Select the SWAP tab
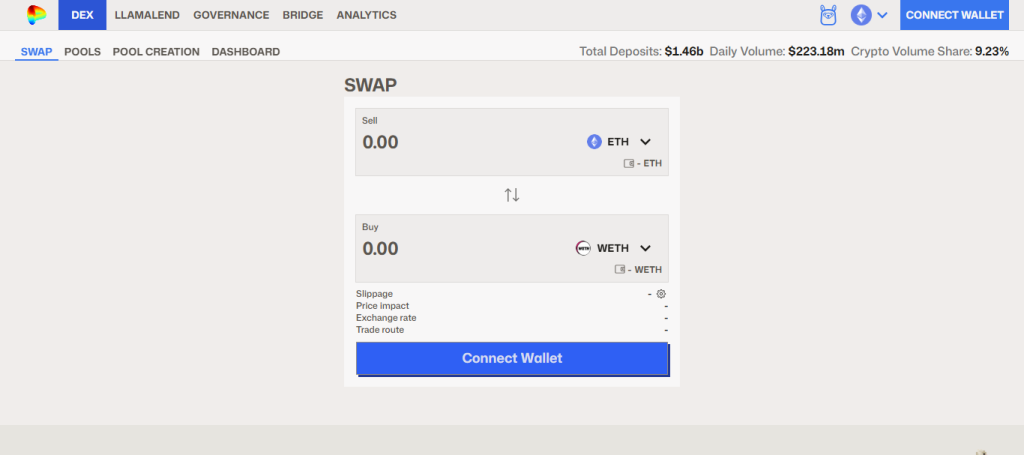Screen dimensions: 1024x455 click(37, 52)
